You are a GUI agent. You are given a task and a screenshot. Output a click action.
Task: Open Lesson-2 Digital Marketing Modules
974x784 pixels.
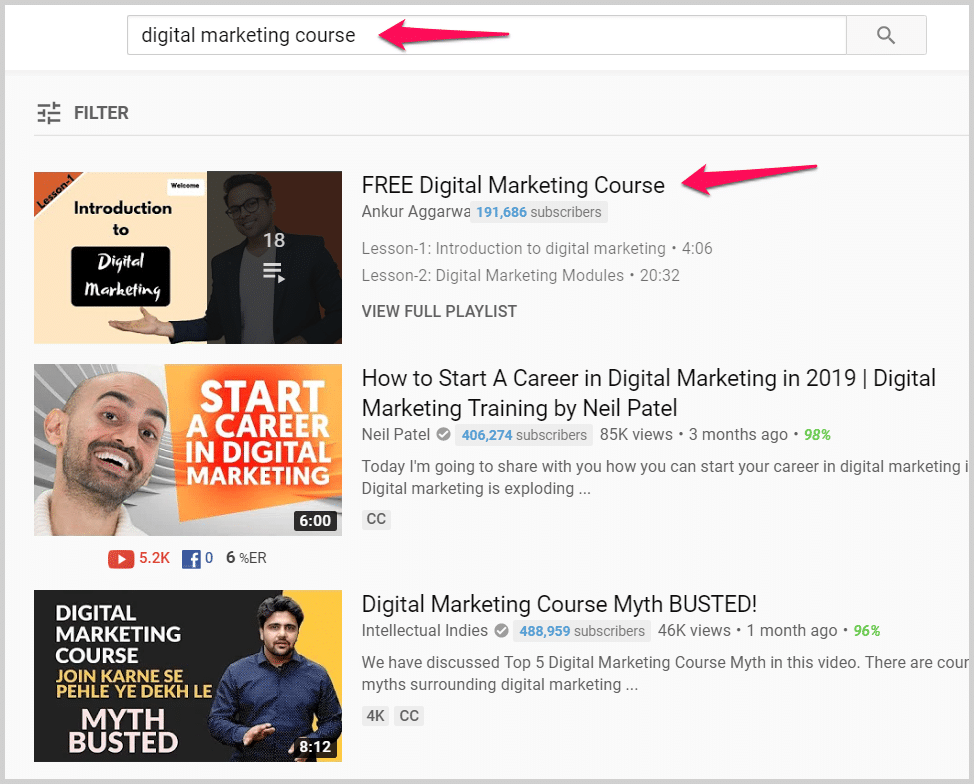pyautogui.click(x=521, y=275)
